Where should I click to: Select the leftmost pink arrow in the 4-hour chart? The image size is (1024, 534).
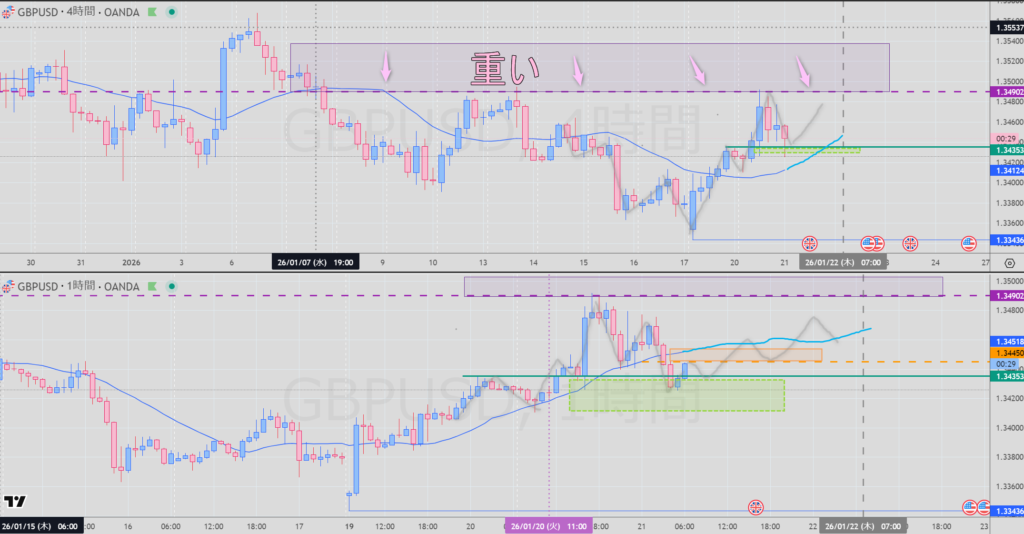385,67
